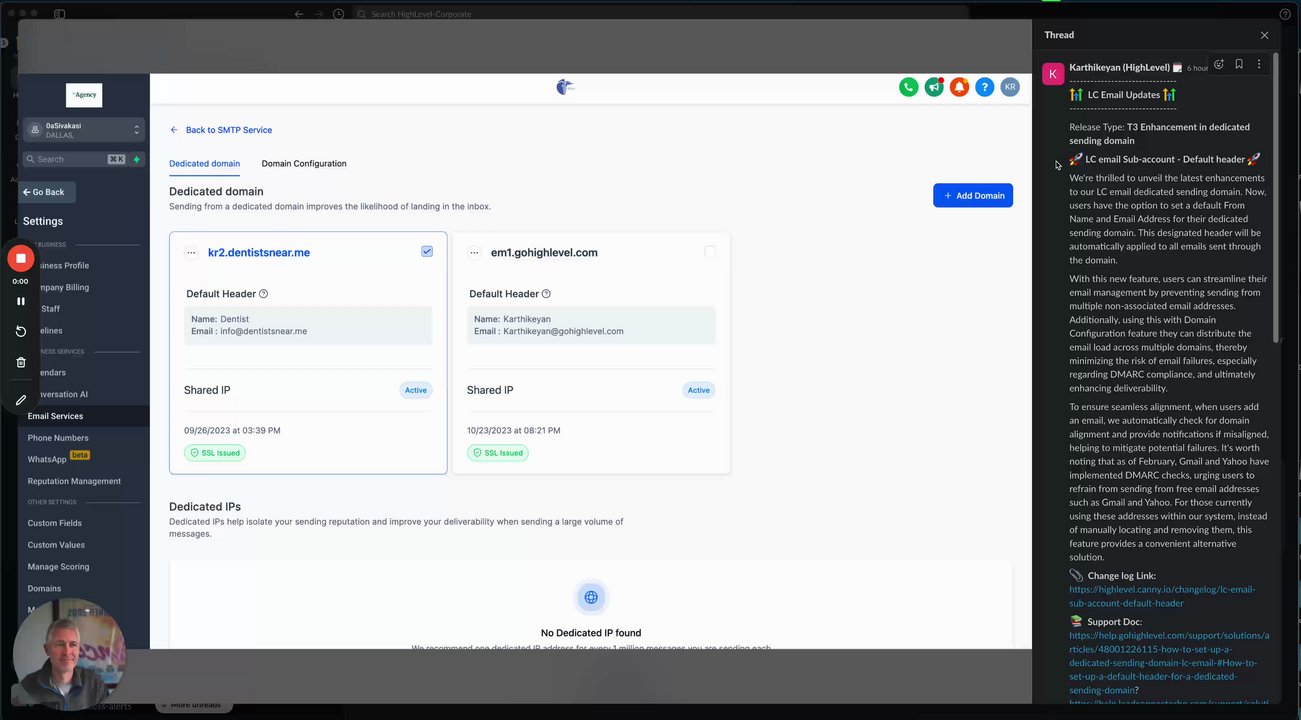Click the Search HighLevel-Corporate bar
Screen dimensions: 1301x720
pos(660,14)
